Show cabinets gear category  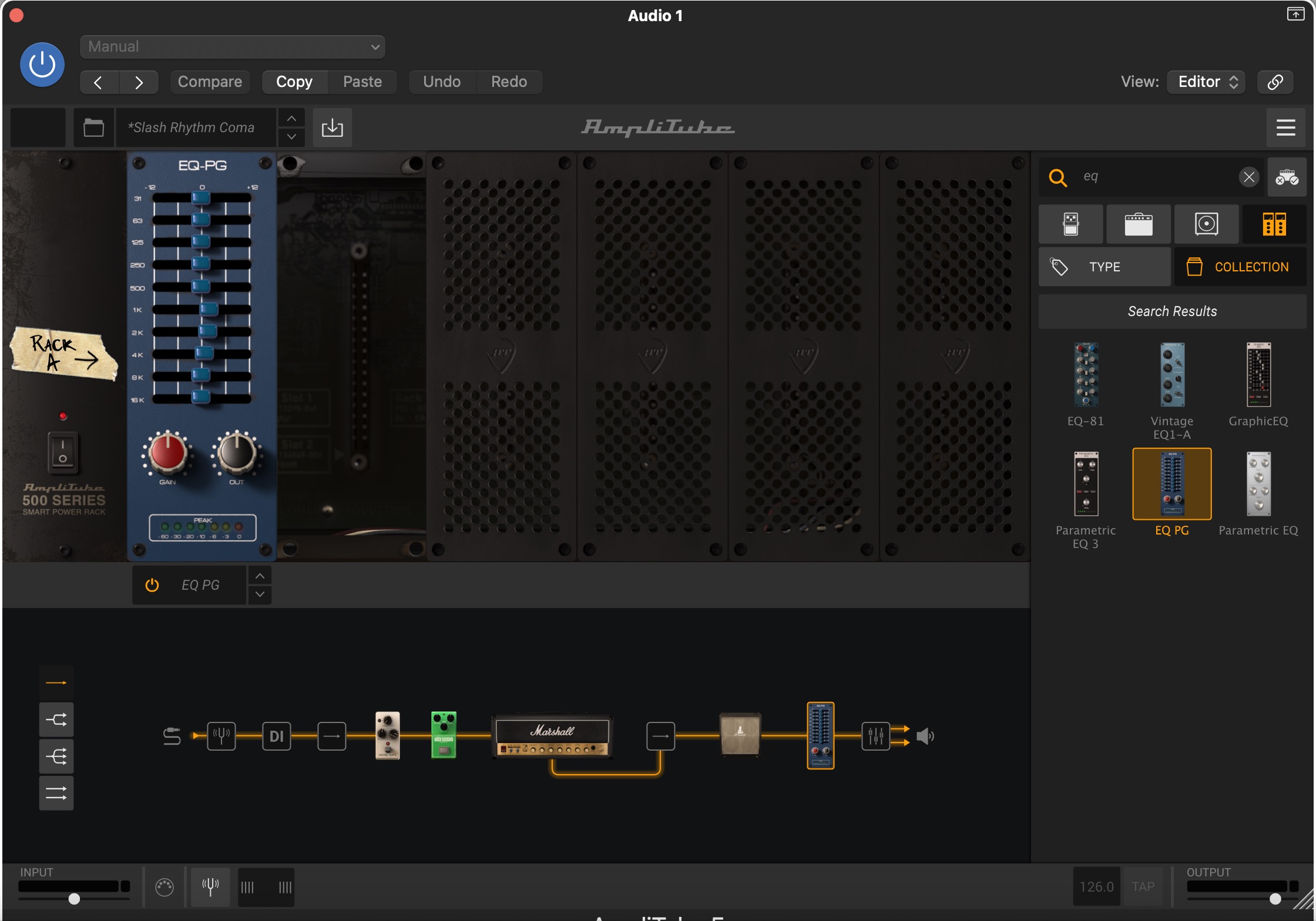coord(1206,224)
